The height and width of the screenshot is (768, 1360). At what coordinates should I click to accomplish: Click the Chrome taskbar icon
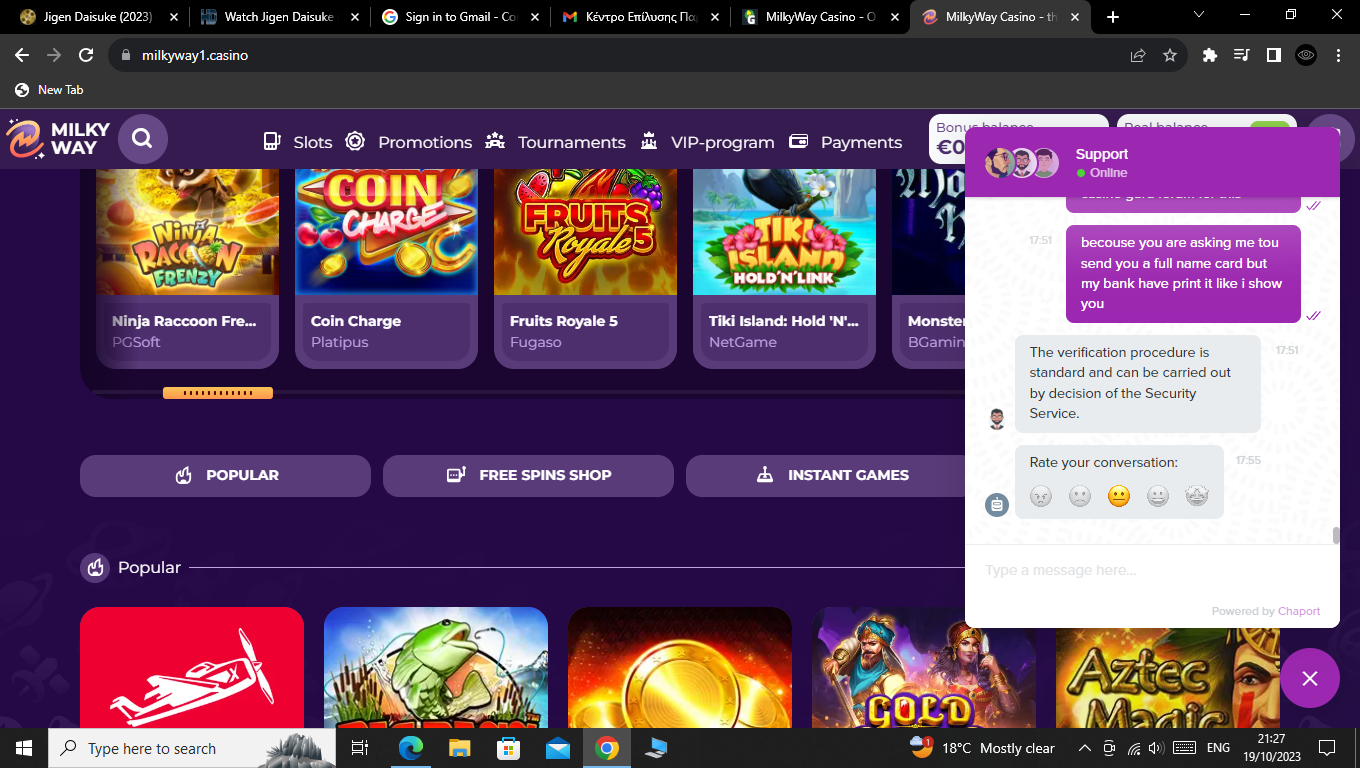(x=606, y=748)
